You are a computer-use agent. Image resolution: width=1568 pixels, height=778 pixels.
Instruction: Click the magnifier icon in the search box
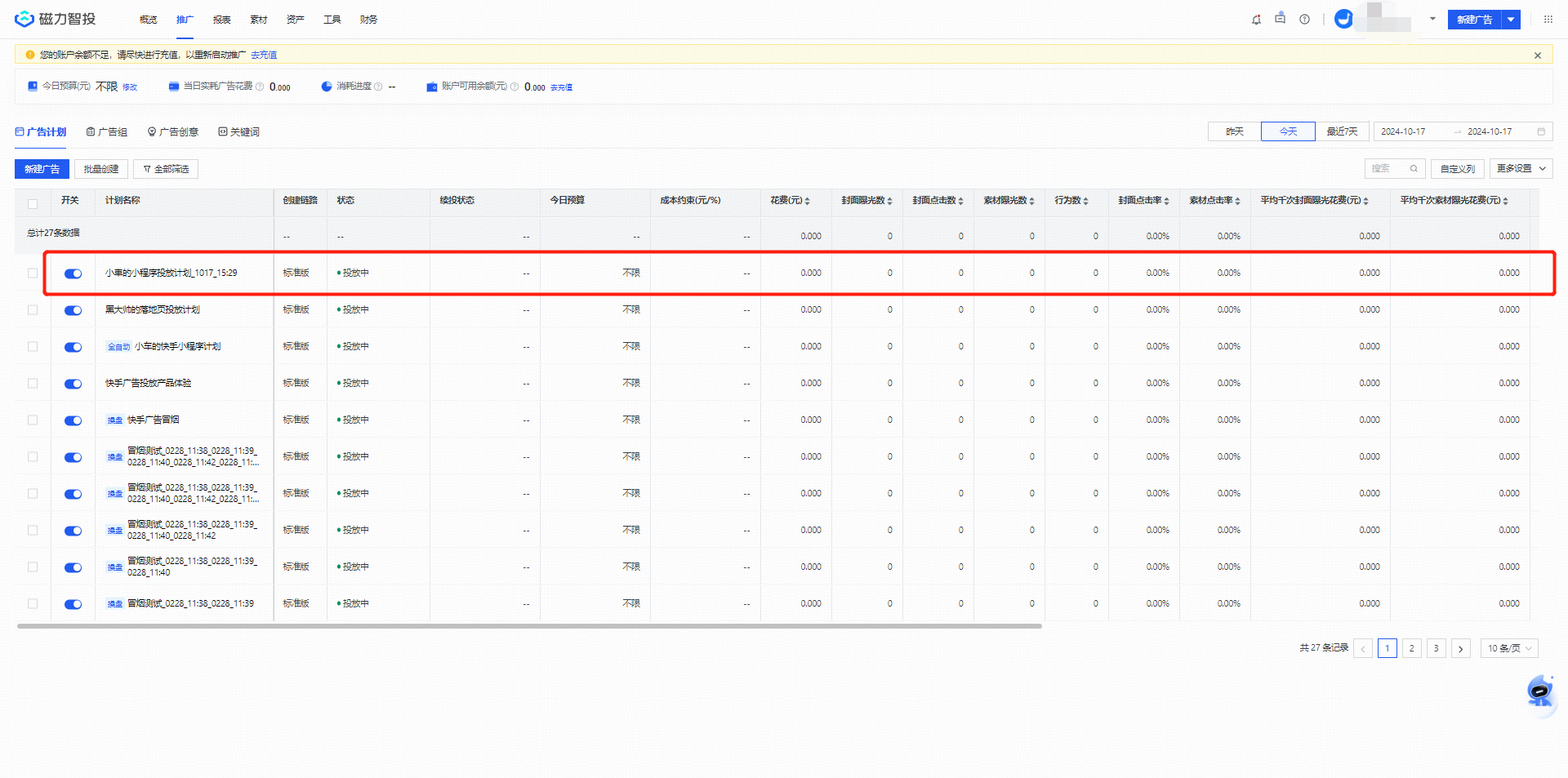[1414, 169]
